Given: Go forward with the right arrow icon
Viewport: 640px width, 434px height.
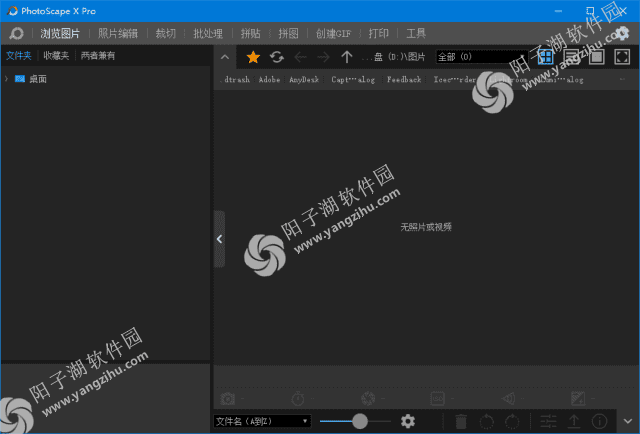Looking at the screenshot, I should 323,57.
